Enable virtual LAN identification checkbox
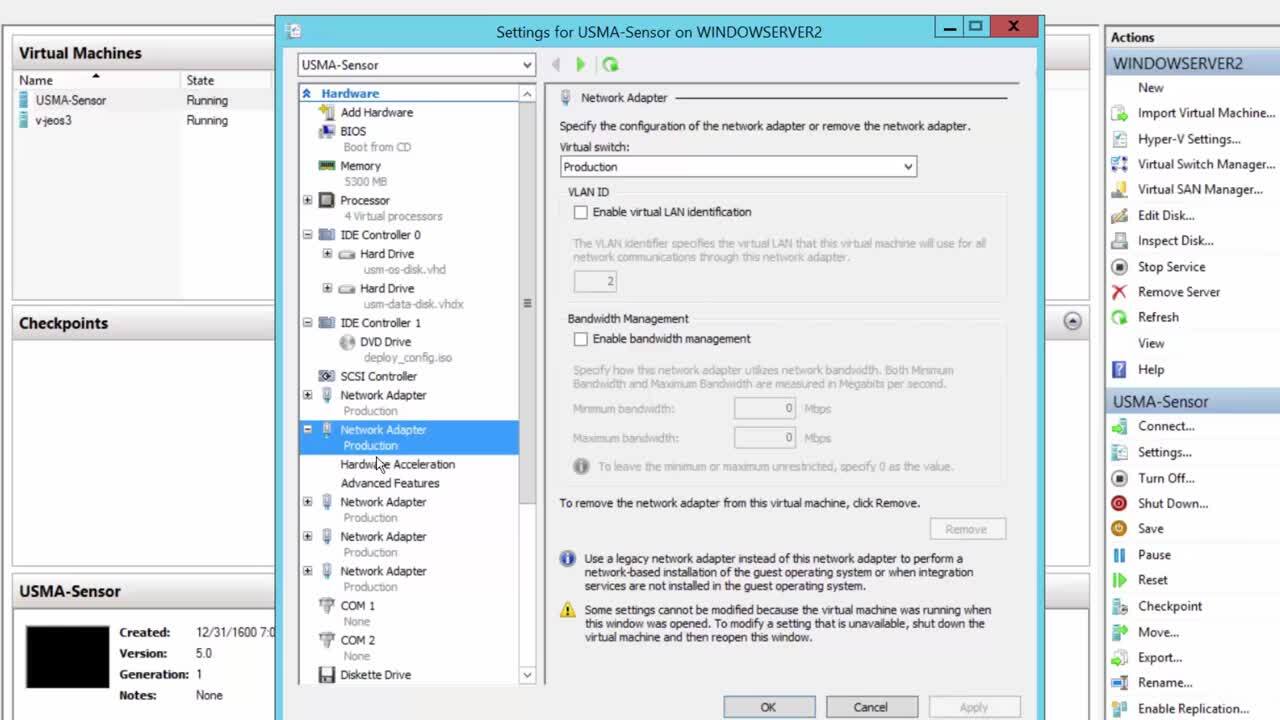Image resolution: width=1280 pixels, height=720 pixels. 580,212
